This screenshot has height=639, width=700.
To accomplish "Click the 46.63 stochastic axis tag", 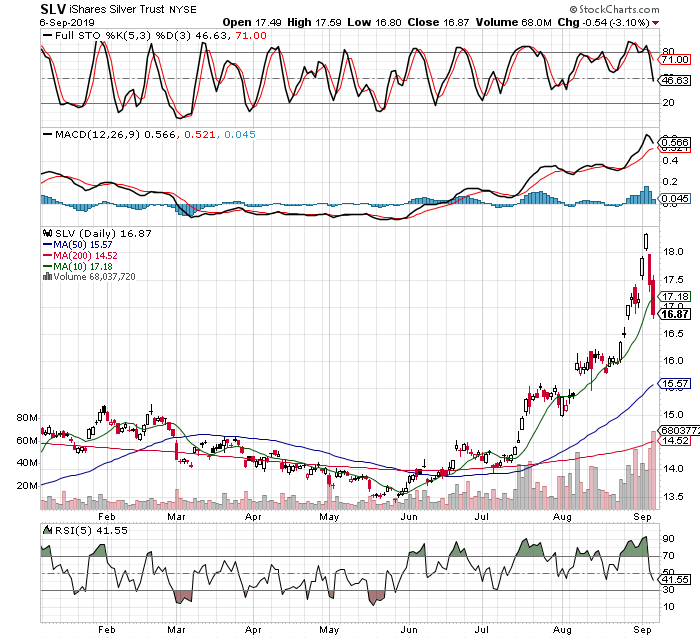I will coord(675,80).
